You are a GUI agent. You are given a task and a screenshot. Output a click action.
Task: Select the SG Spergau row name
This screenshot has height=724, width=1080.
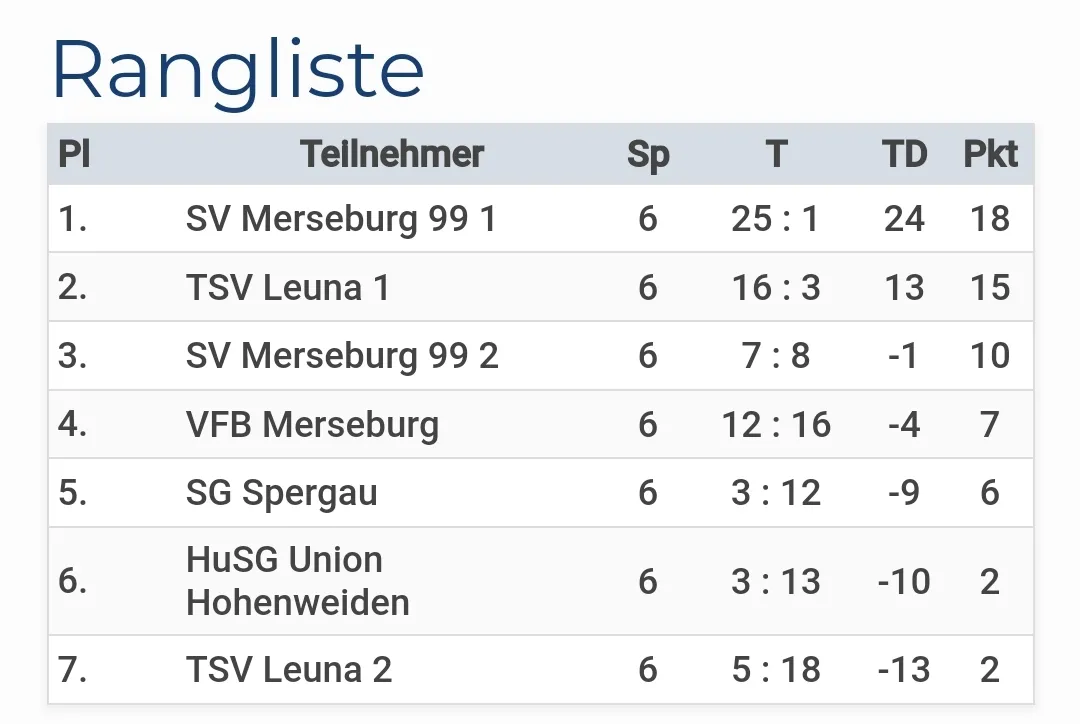[x=281, y=493]
